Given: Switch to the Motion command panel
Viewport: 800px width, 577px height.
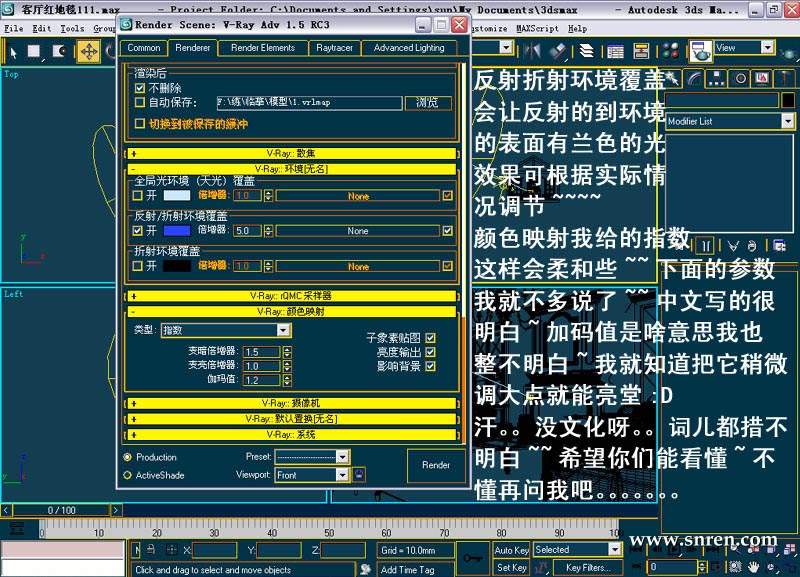Looking at the screenshot, I should point(740,78).
